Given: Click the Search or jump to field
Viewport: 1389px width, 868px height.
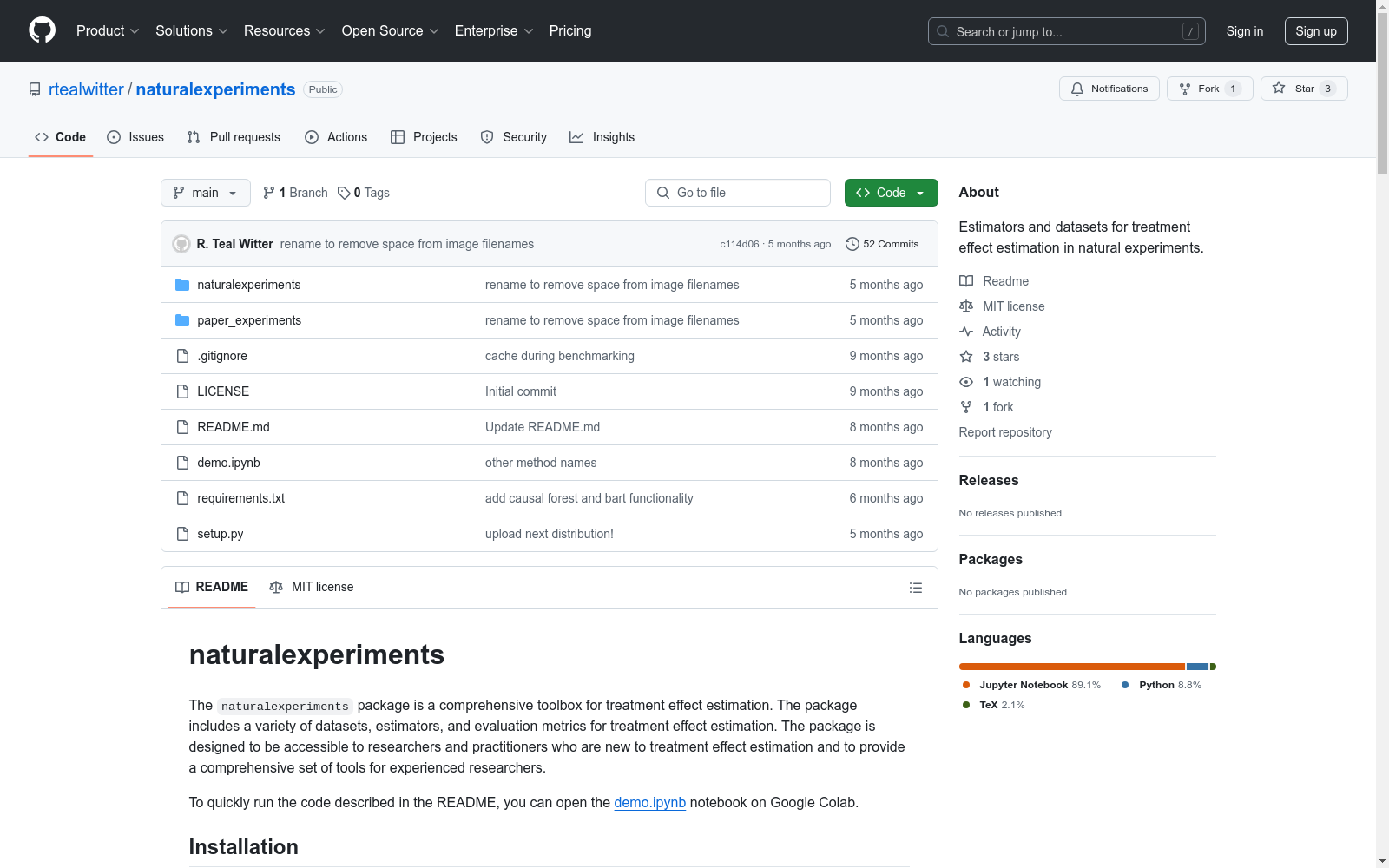Looking at the screenshot, I should point(1067,31).
